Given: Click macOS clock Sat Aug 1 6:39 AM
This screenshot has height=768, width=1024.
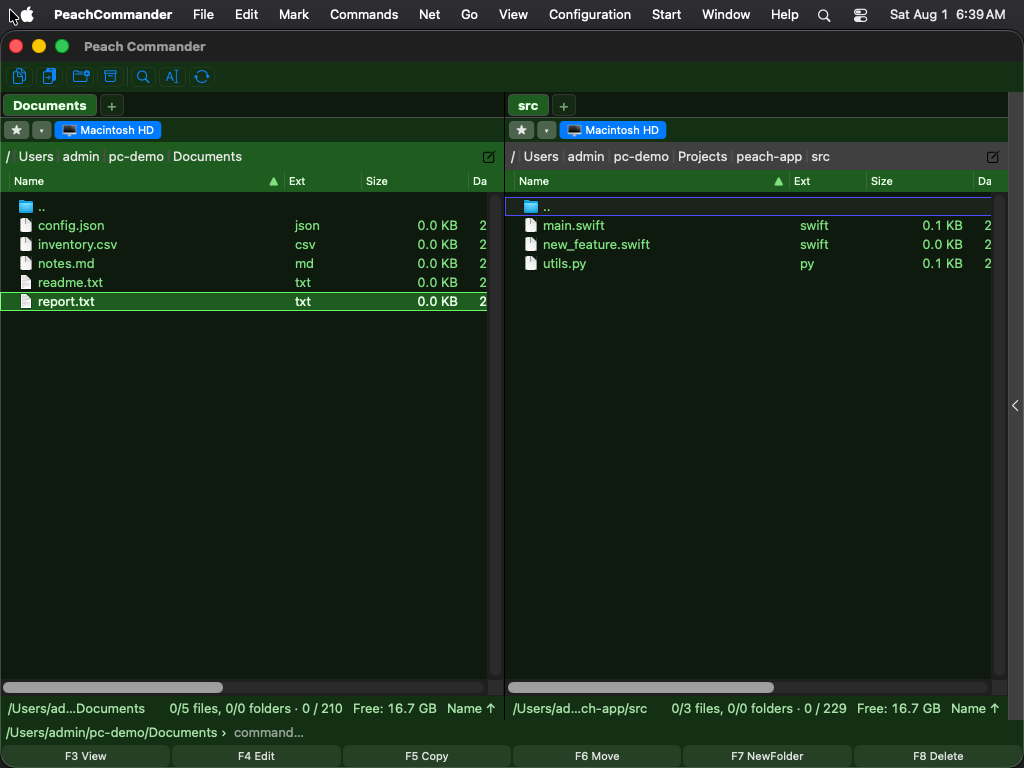Looking at the screenshot, I should click(948, 14).
